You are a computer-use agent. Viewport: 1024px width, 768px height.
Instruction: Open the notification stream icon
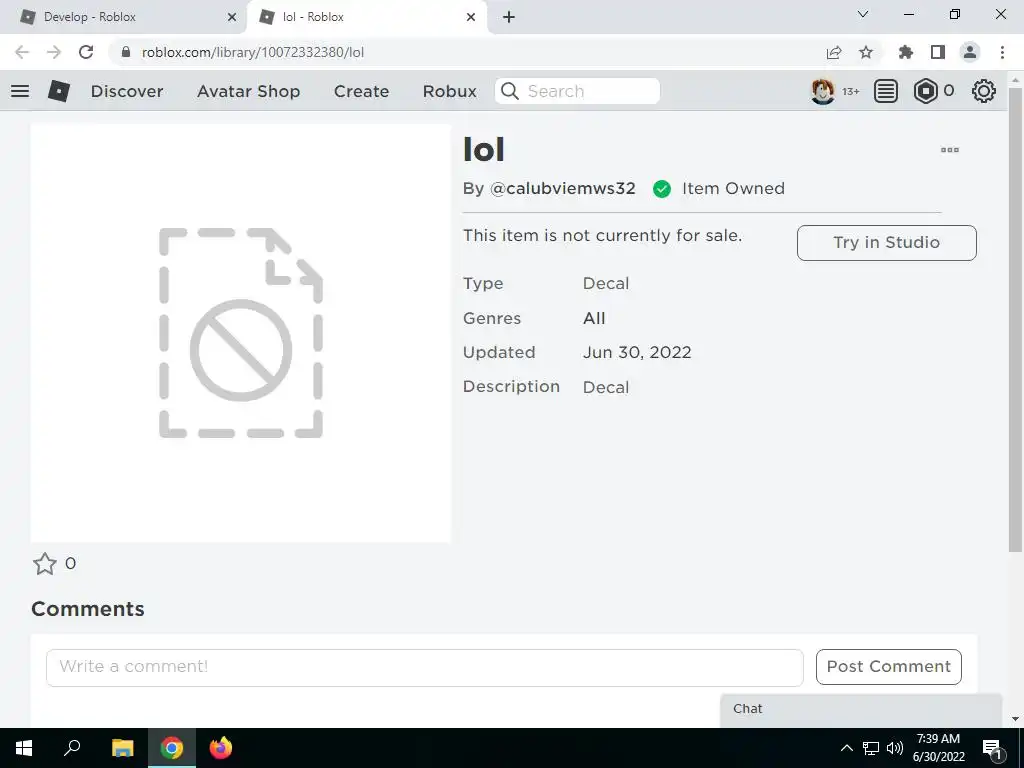pos(886,91)
